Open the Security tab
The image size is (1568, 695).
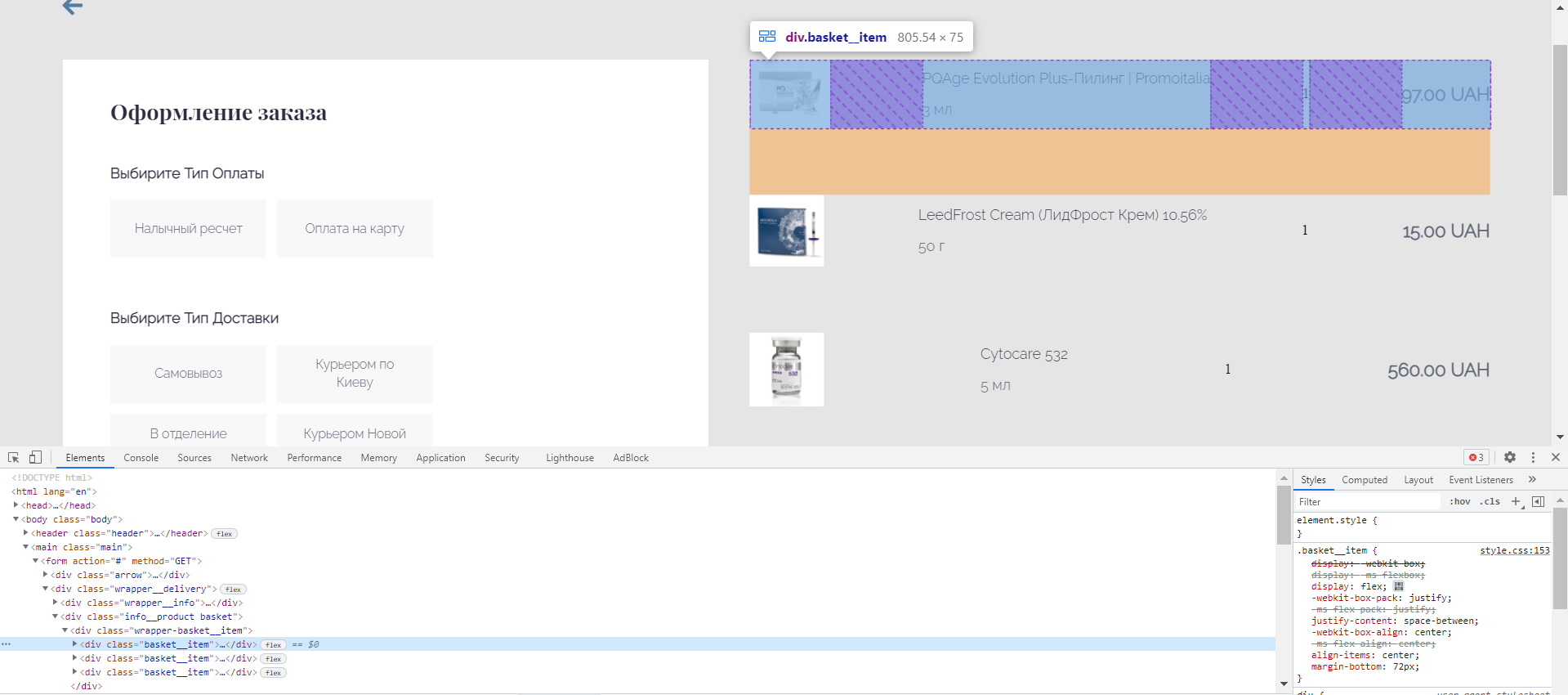[502, 458]
